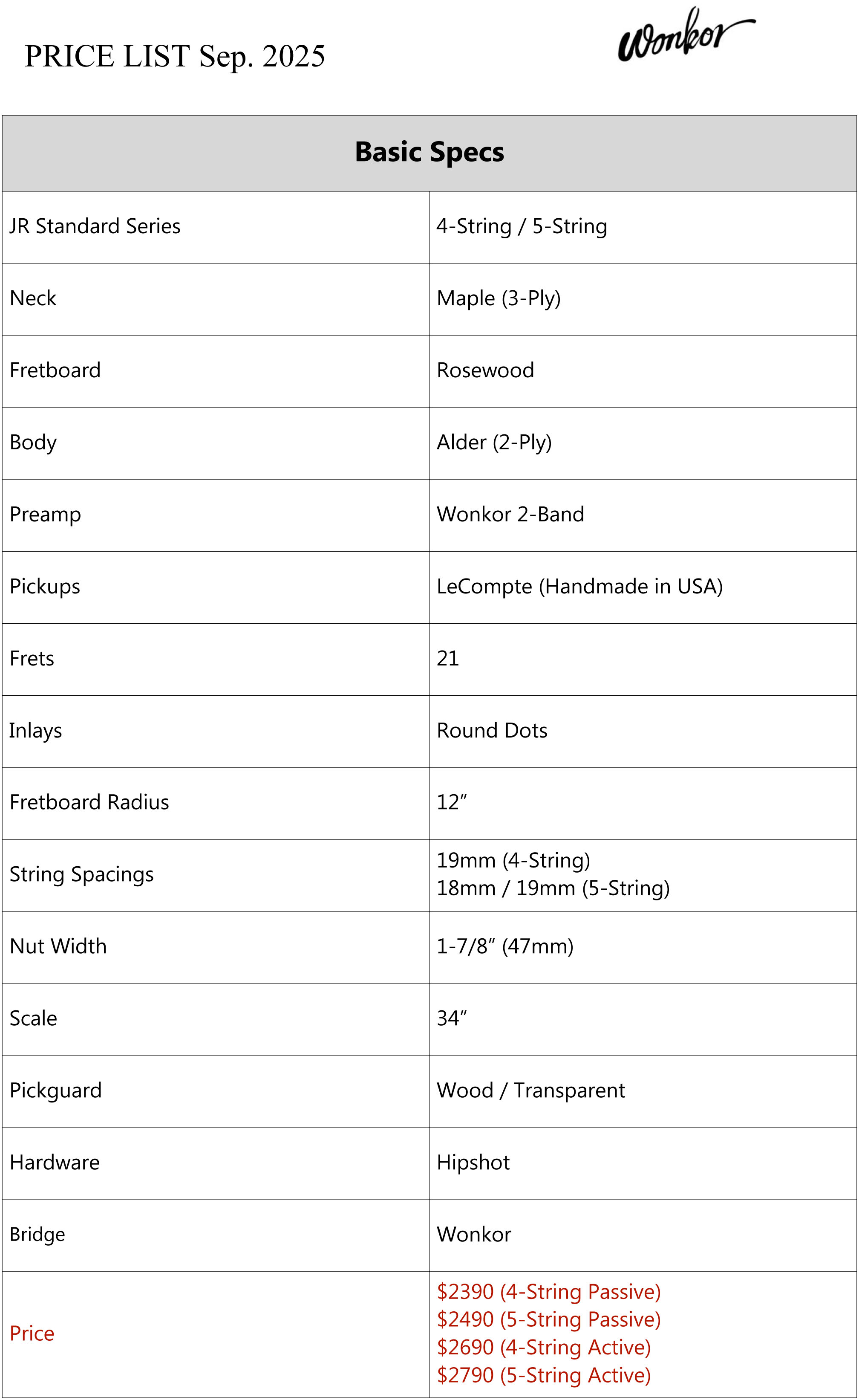The width and height of the screenshot is (859, 1400).
Task: Select the 4-String / 5-String cell
Action: click(522, 226)
